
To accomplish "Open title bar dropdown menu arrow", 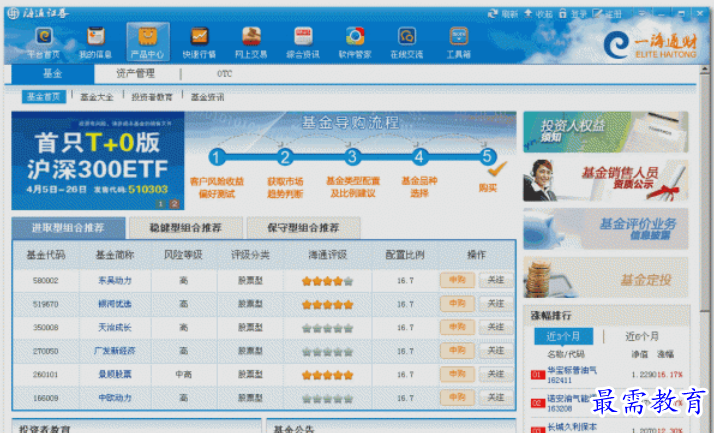I will point(642,14).
